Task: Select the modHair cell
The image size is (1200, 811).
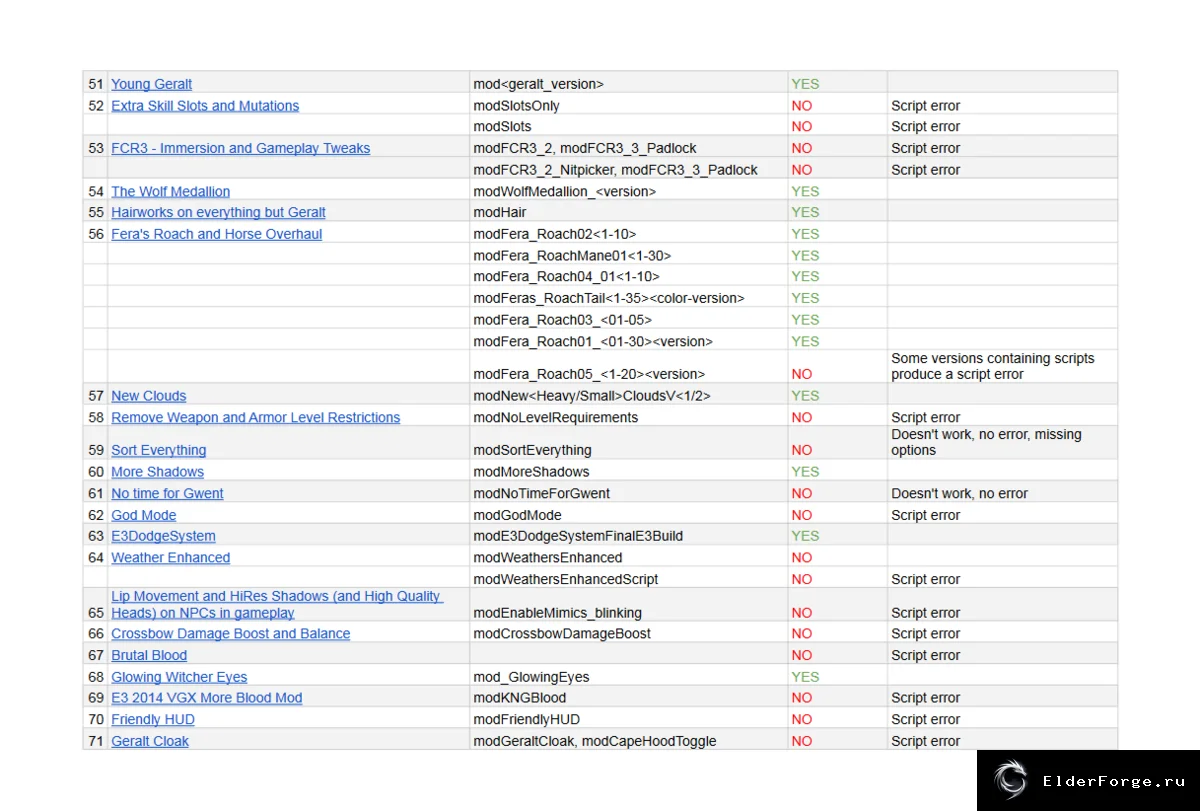Action: pyautogui.click(x=628, y=212)
